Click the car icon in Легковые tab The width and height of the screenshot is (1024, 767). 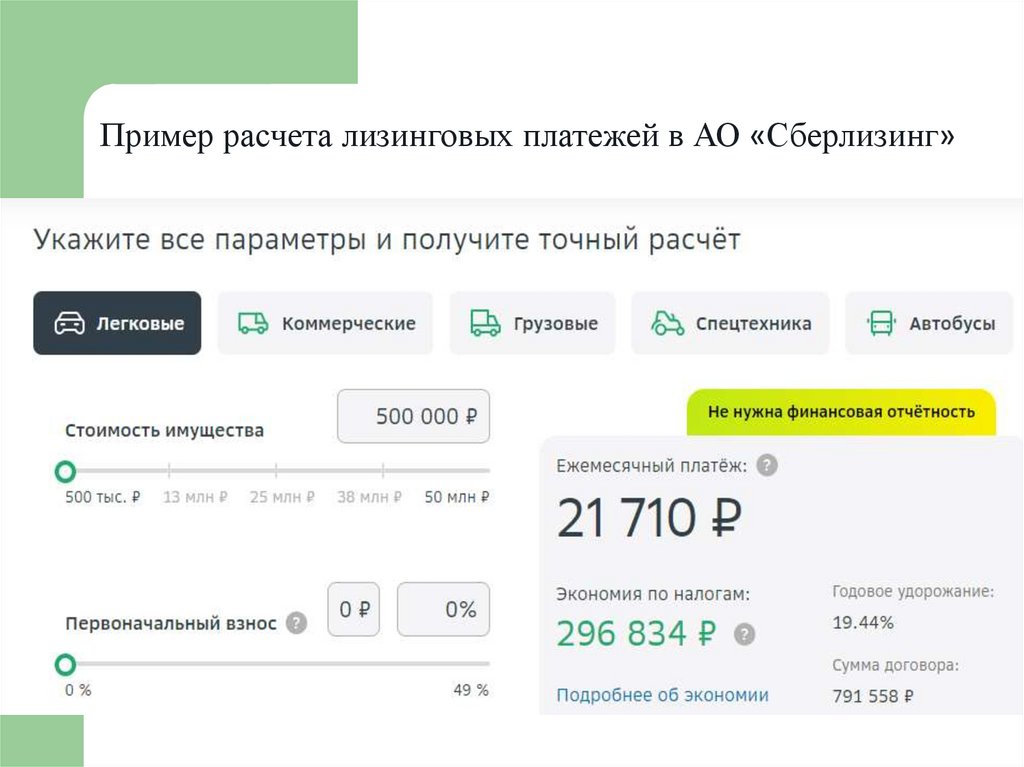click(x=69, y=323)
